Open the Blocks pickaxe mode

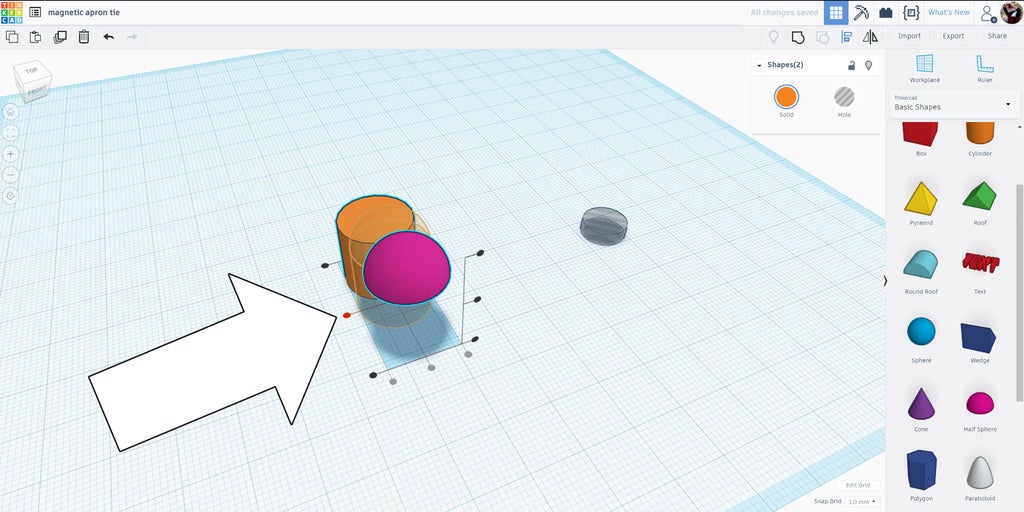point(861,12)
